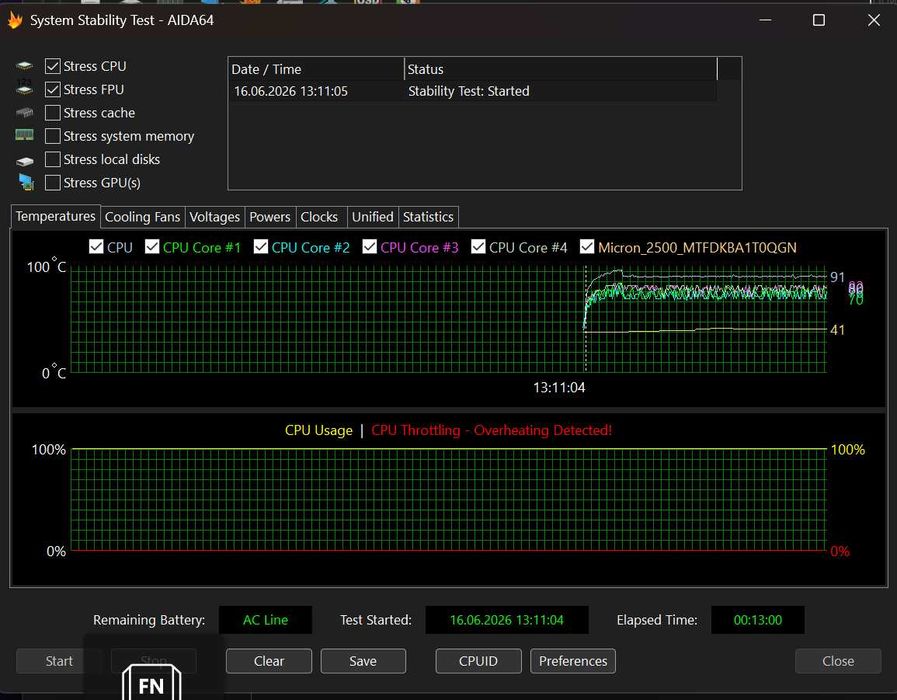Click the CPU Usage graph label

click(319, 430)
